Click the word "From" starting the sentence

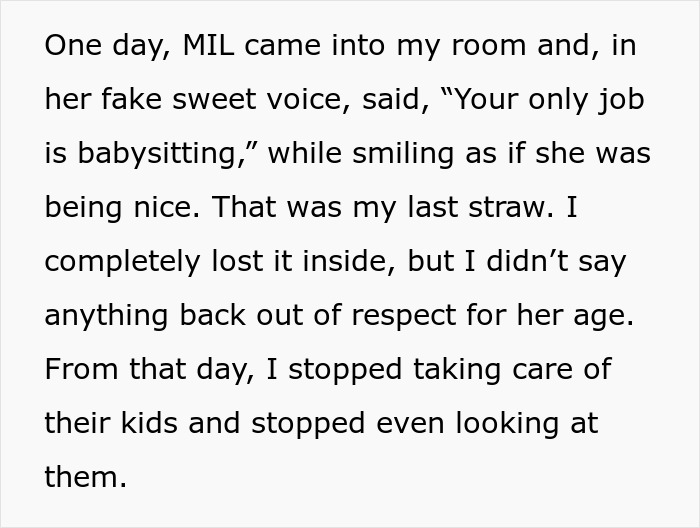(82, 368)
